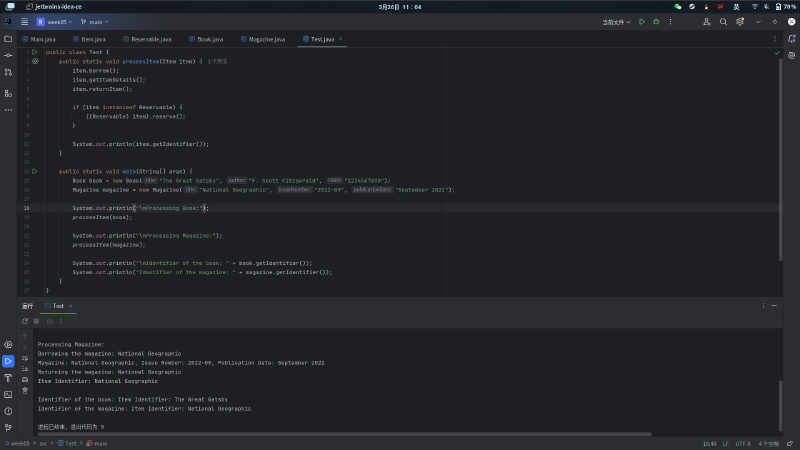The width and height of the screenshot is (800, 450).
Task: Open Notifications bell icon
Action: coord(791,39)
